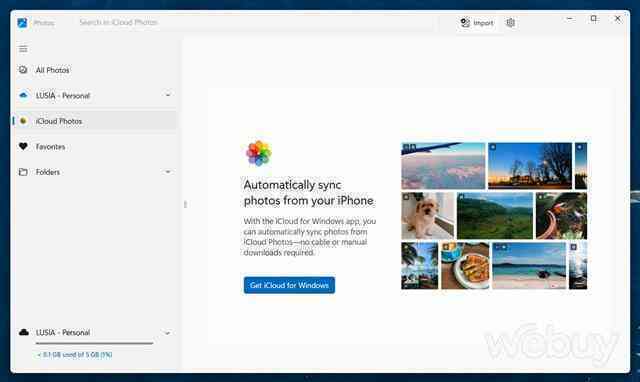Click the sidebar resize handle grip
Image resolution: width=640 pixels, height=382 pixels.
point(185,204)
